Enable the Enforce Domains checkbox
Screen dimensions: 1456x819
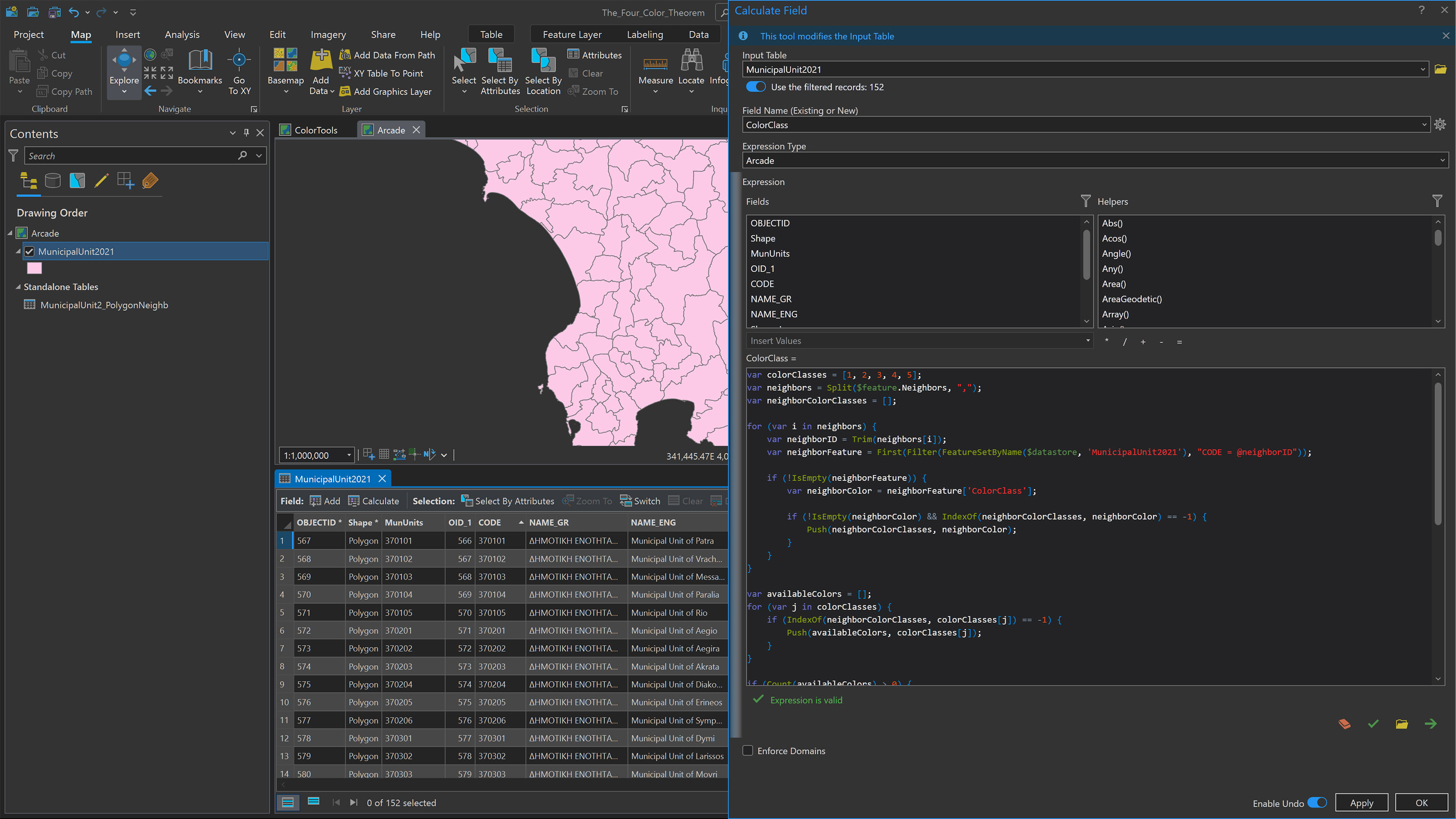pos(748,751)
